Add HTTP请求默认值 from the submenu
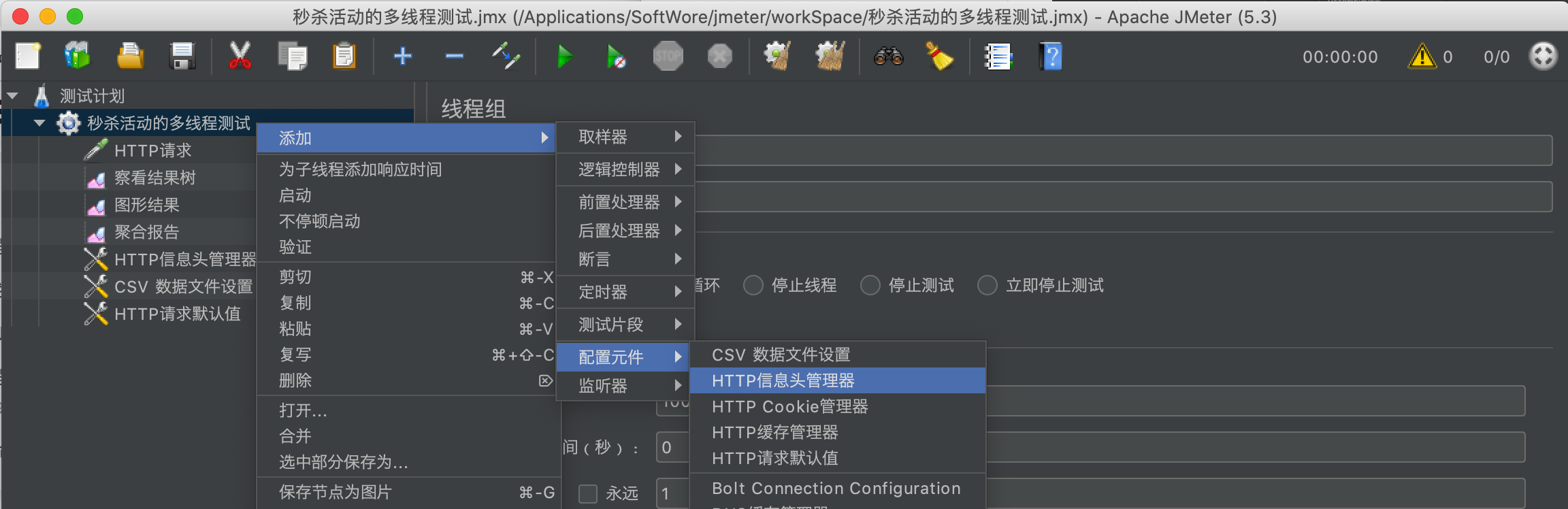The height and width of the screenshot is (509, 1568). point(838,458)
